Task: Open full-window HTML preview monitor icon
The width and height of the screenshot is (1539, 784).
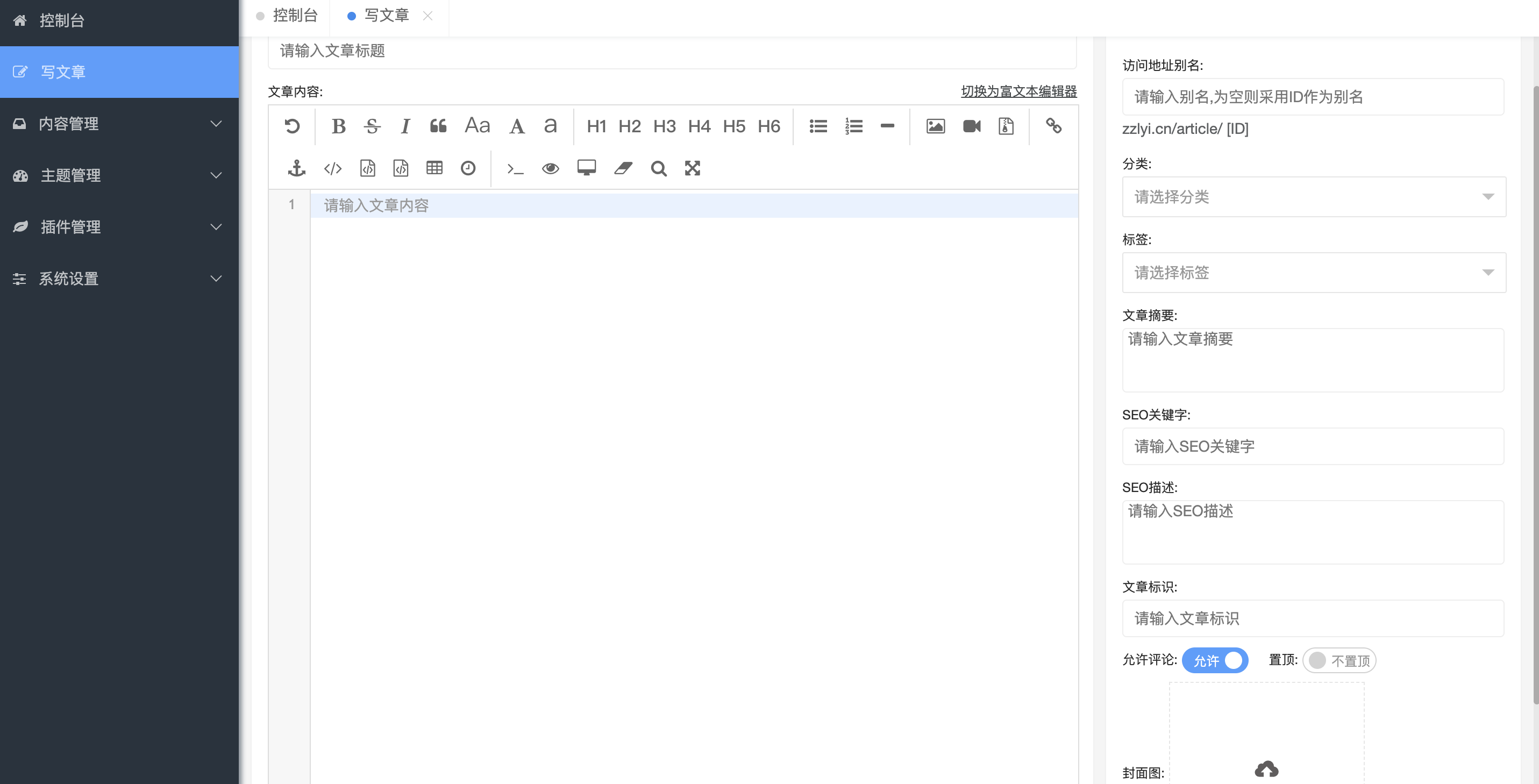Action: click(587, 168)
